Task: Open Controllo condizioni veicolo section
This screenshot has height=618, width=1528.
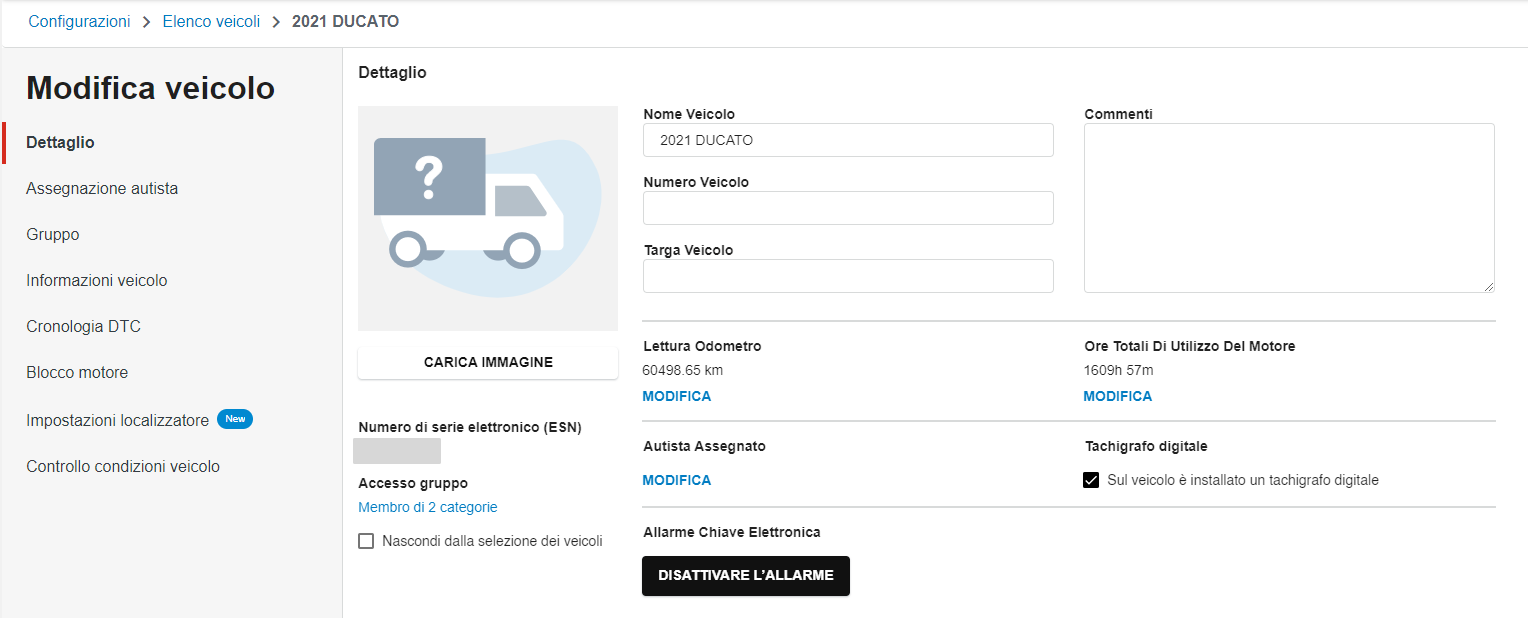Action: (123, 467)
